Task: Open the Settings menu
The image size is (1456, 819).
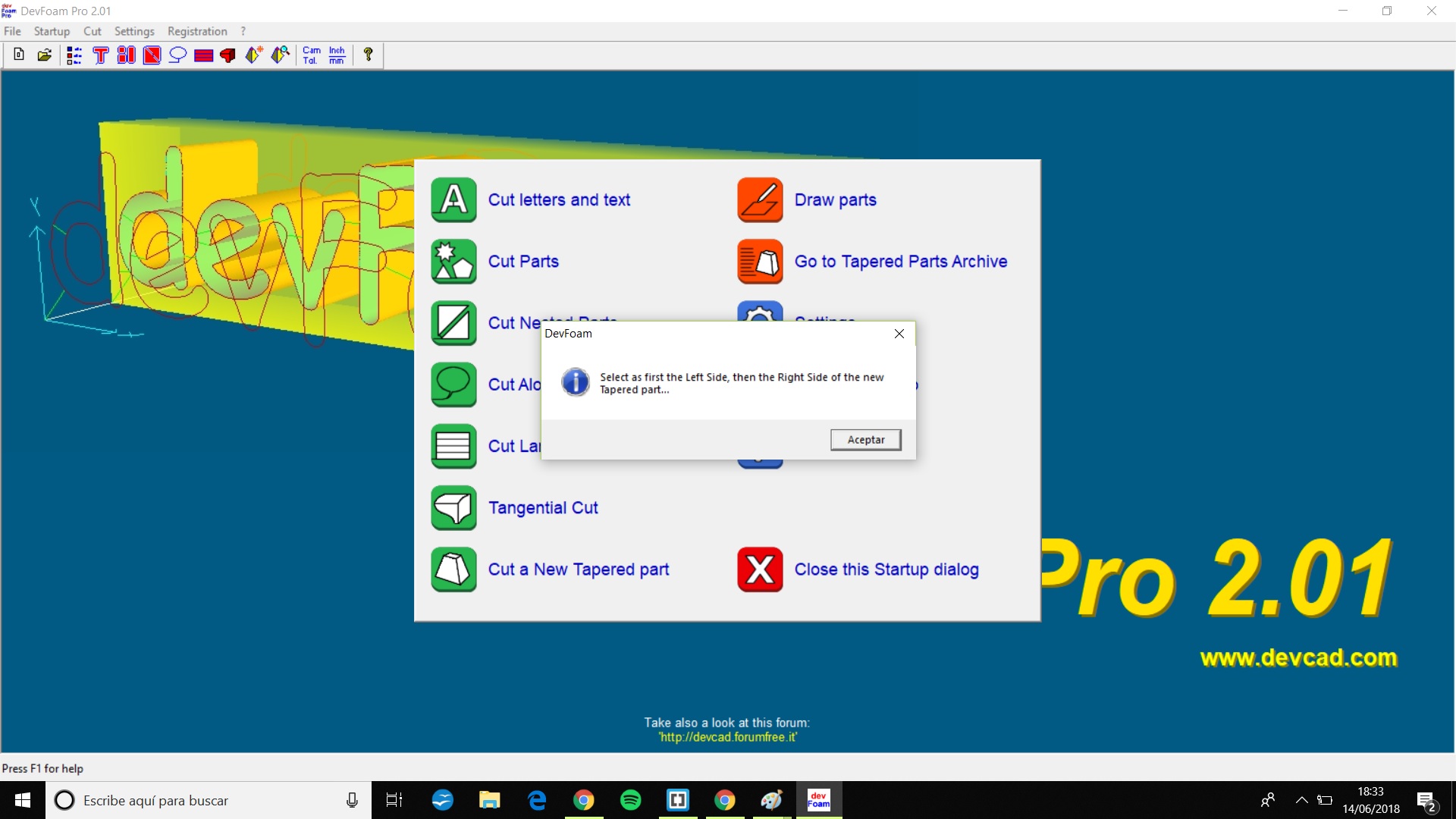Action: click(x=134, y=31)
